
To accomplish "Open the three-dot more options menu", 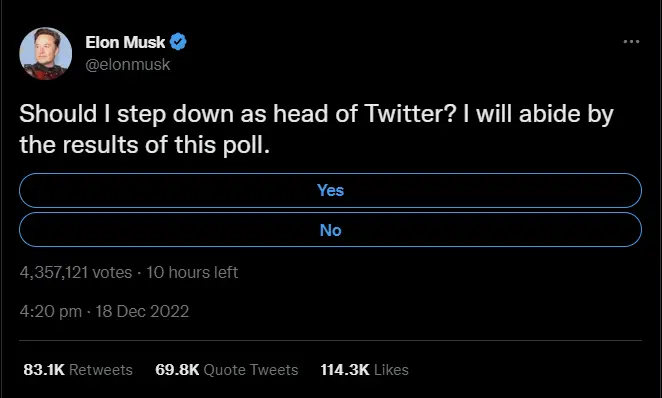I will 631,41.
